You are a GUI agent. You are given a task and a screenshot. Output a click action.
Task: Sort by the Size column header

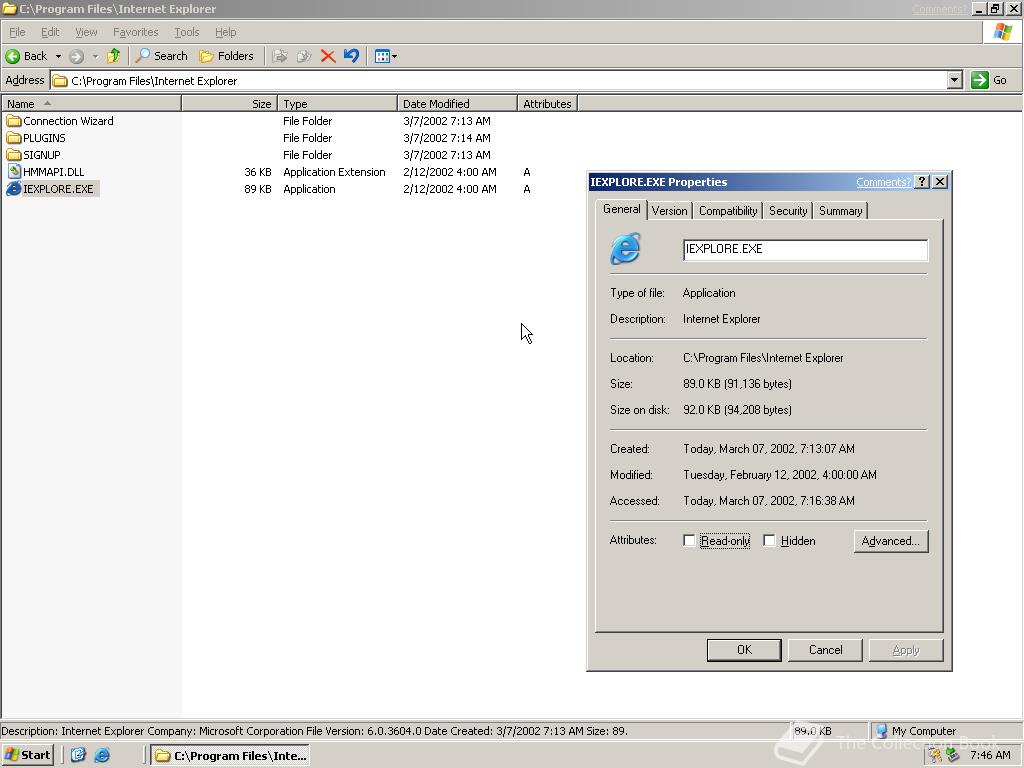point(230,104)
